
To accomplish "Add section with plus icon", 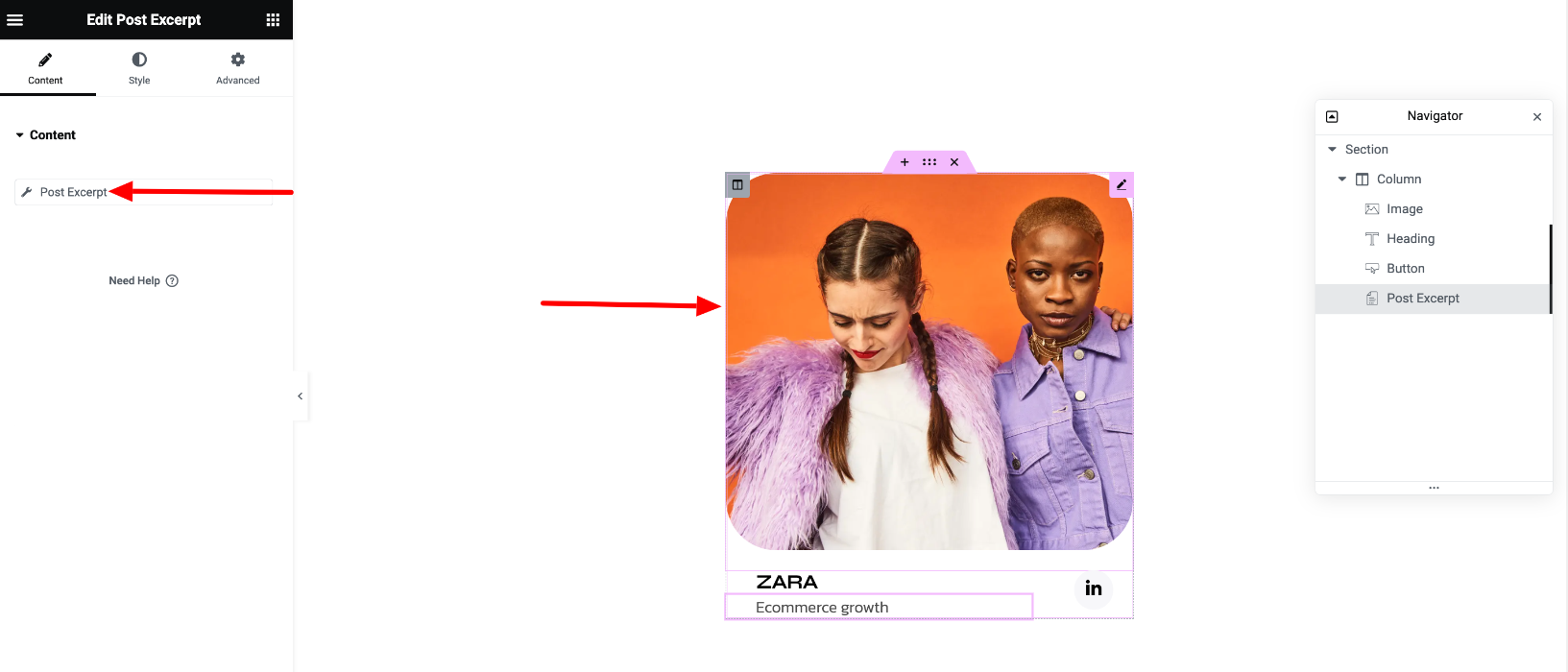I will point(905,162).
